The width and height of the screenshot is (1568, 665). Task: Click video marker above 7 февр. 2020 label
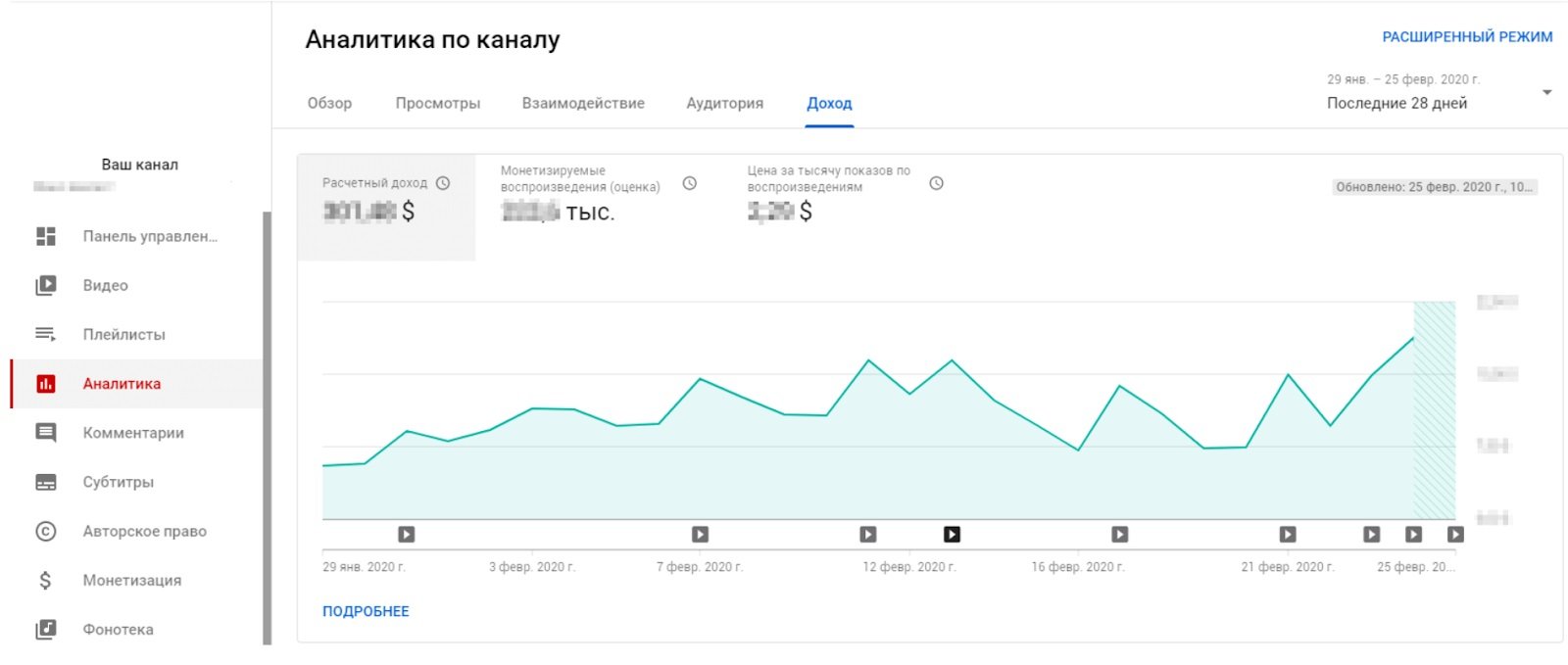(700, 534)
